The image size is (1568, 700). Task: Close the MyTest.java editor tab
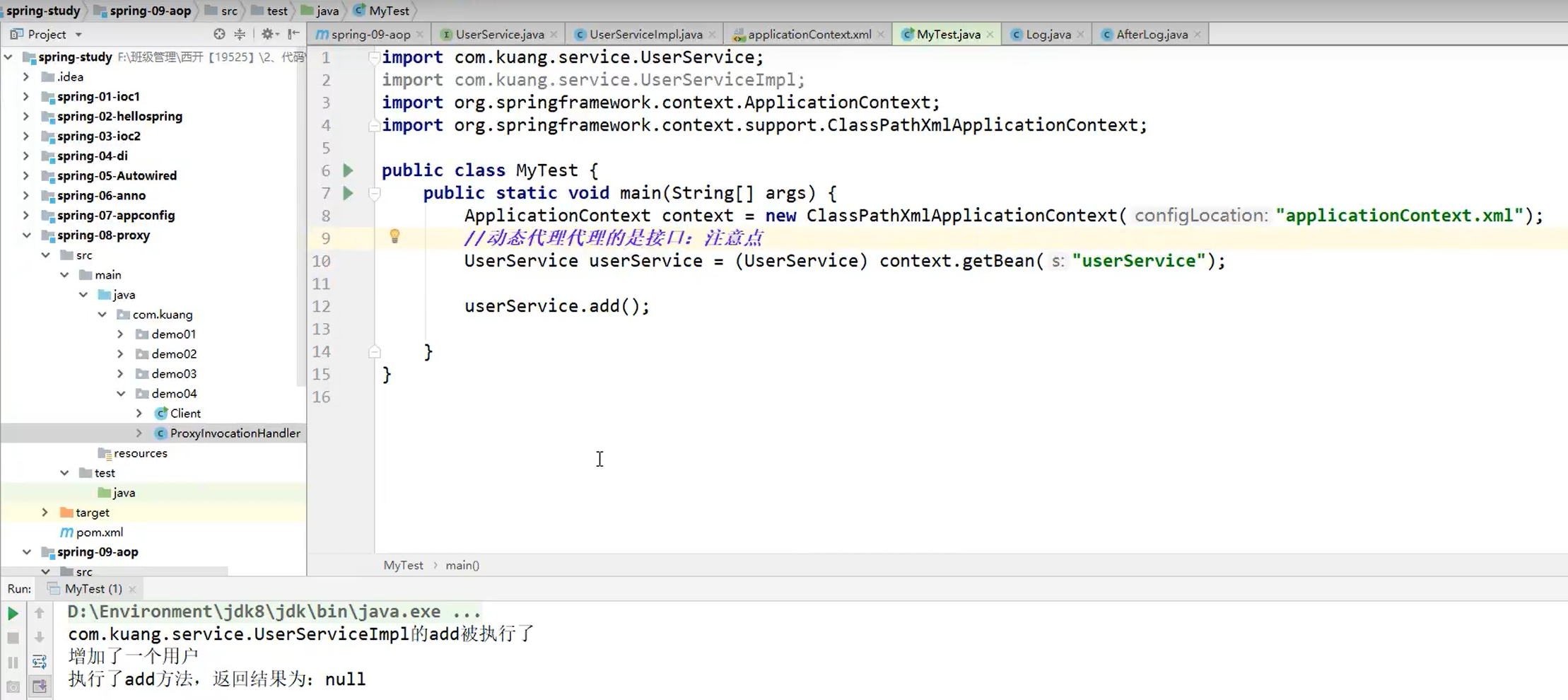(990, 35)
